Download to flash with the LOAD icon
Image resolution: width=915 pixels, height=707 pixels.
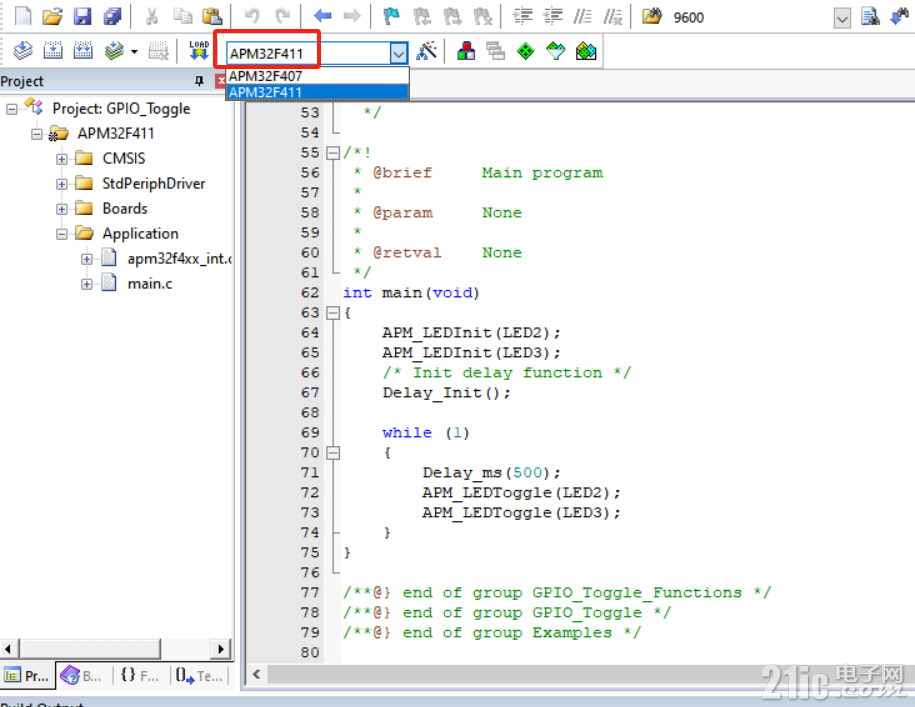198,51
